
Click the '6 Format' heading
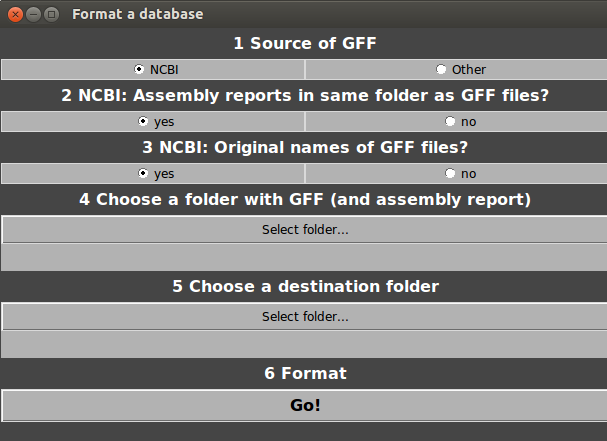(304, 374)
